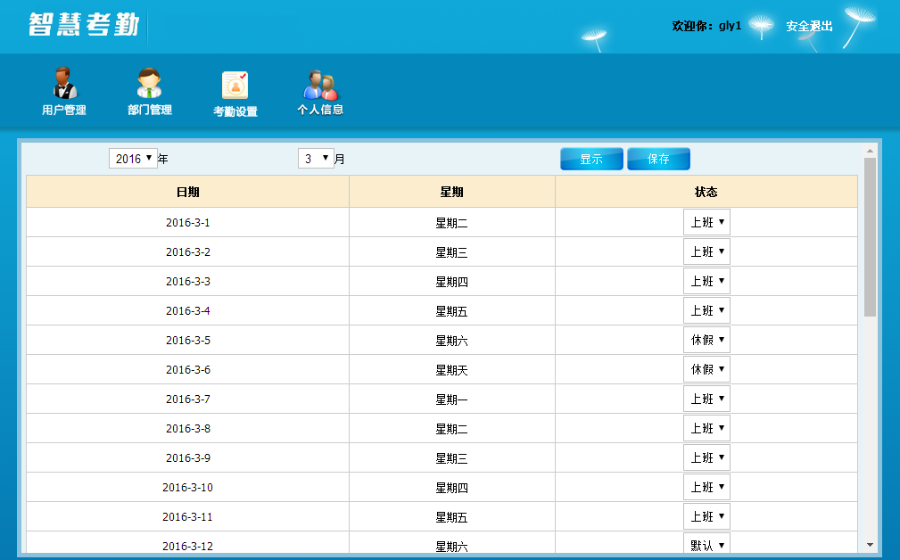The image size is (900, 560).
Task: Open 默认 status dropdown for 2016-3-12
Action: pos(707,544)
